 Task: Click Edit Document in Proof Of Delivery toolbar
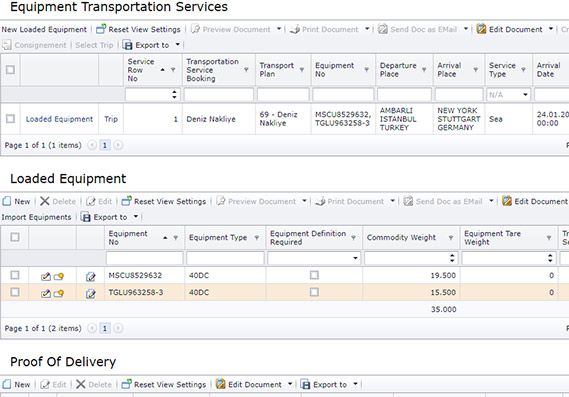(249, 384)
